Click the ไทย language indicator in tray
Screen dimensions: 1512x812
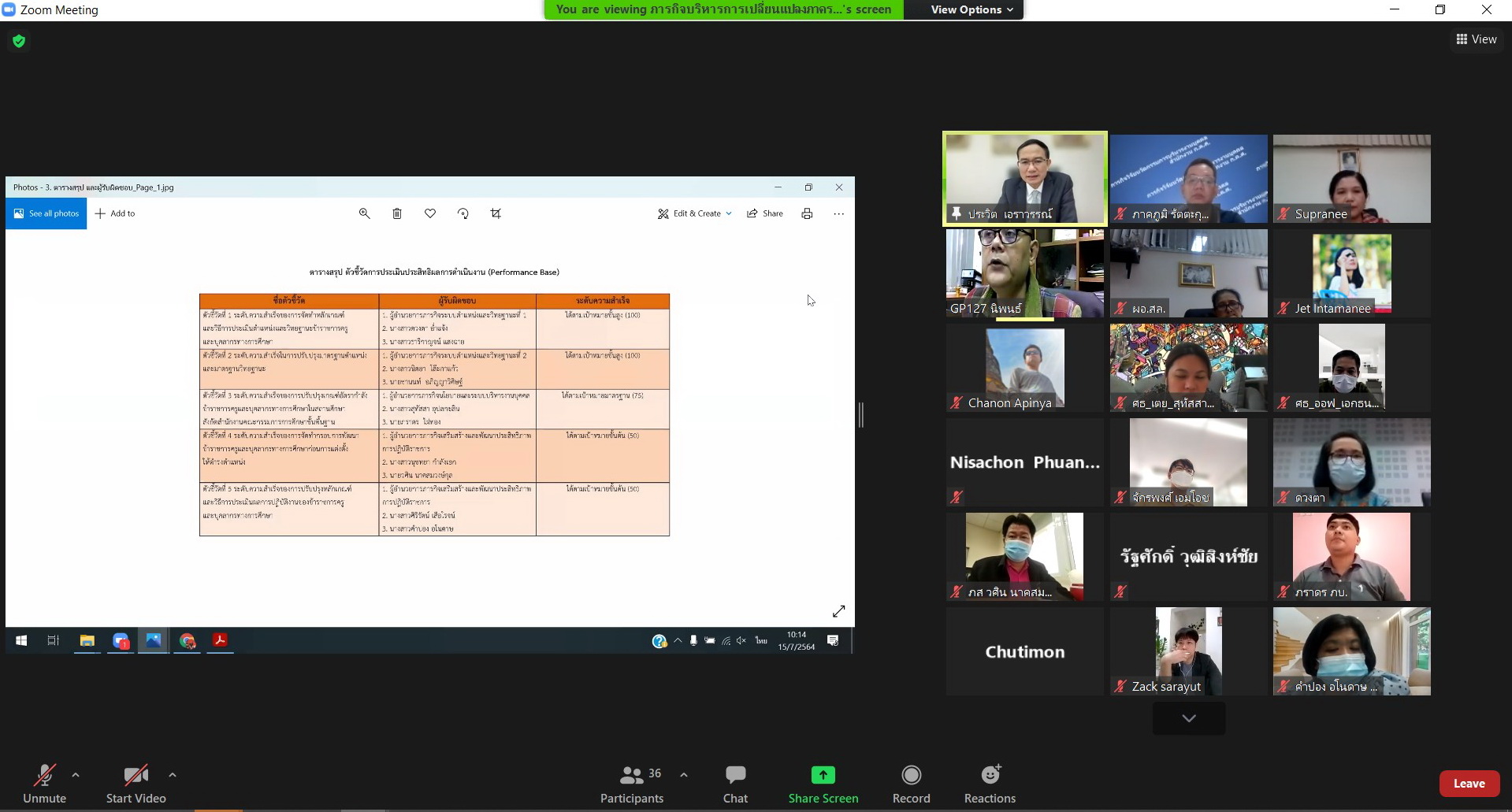(x=761, y=641)
